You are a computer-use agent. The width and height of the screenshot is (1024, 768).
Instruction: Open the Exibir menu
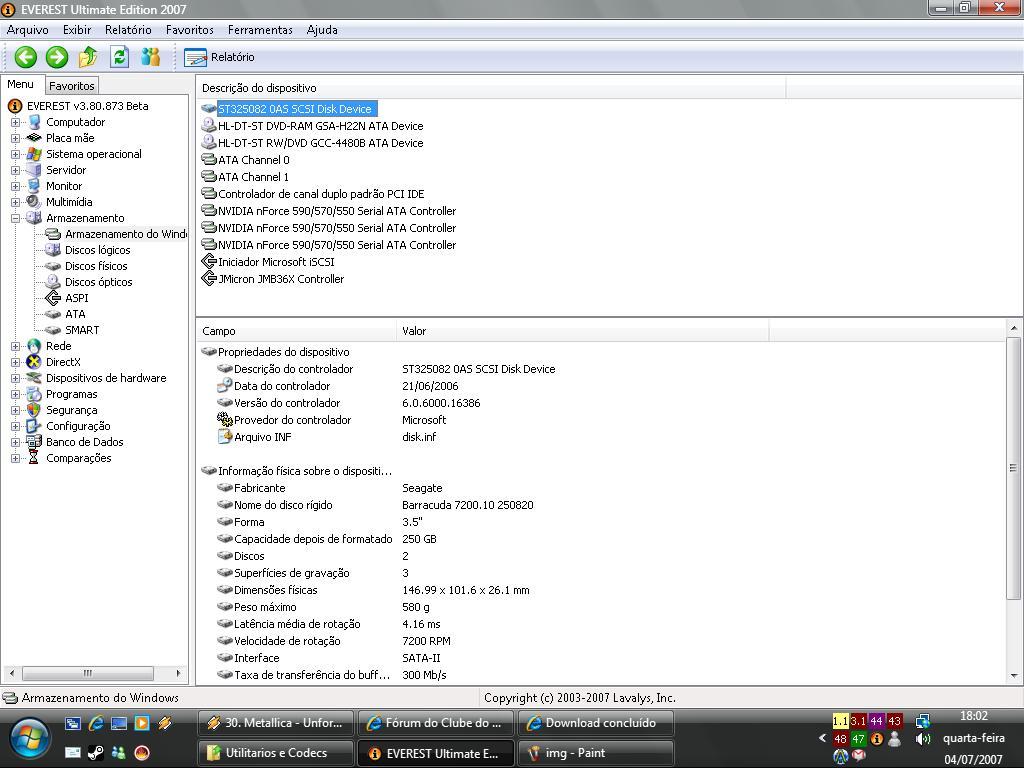(x=77, y=30)
